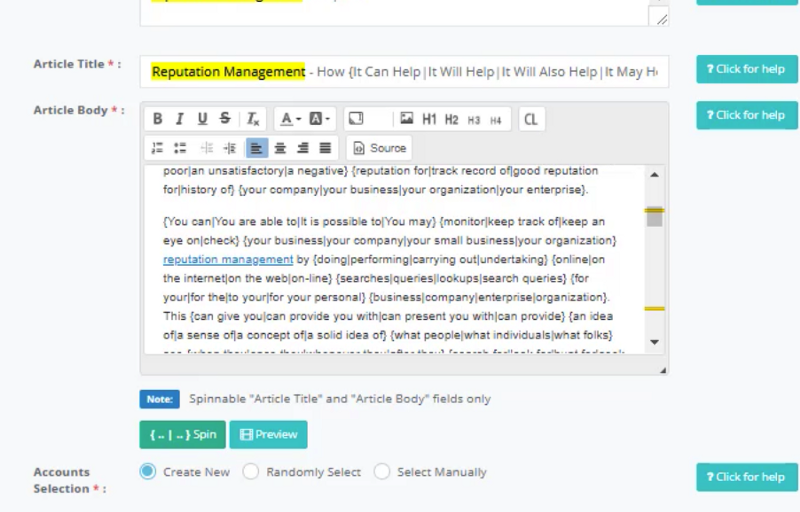Click the article body scrollbar up arrow
The image size is (800, 512).
coord(654,175)
